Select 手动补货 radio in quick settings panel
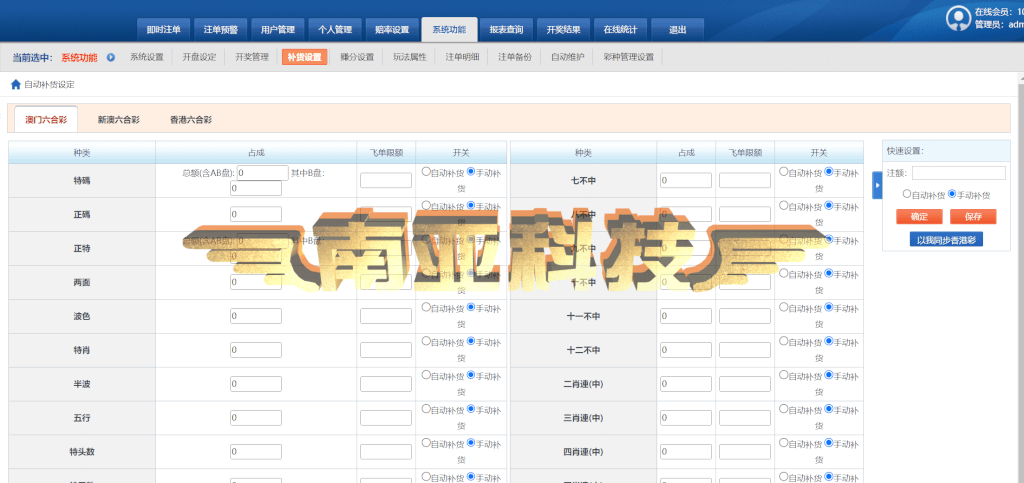Viewport: 1024px width, 483px height. 952,194
